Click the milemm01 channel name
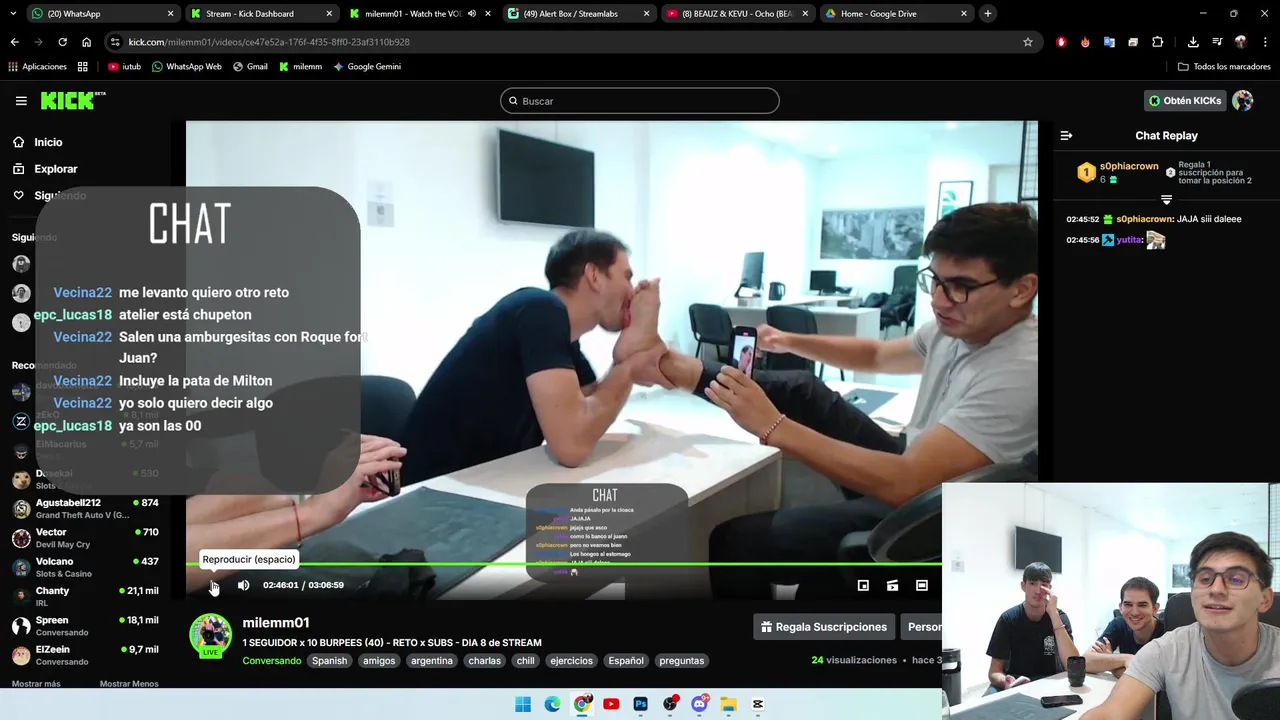 point(276,623)
